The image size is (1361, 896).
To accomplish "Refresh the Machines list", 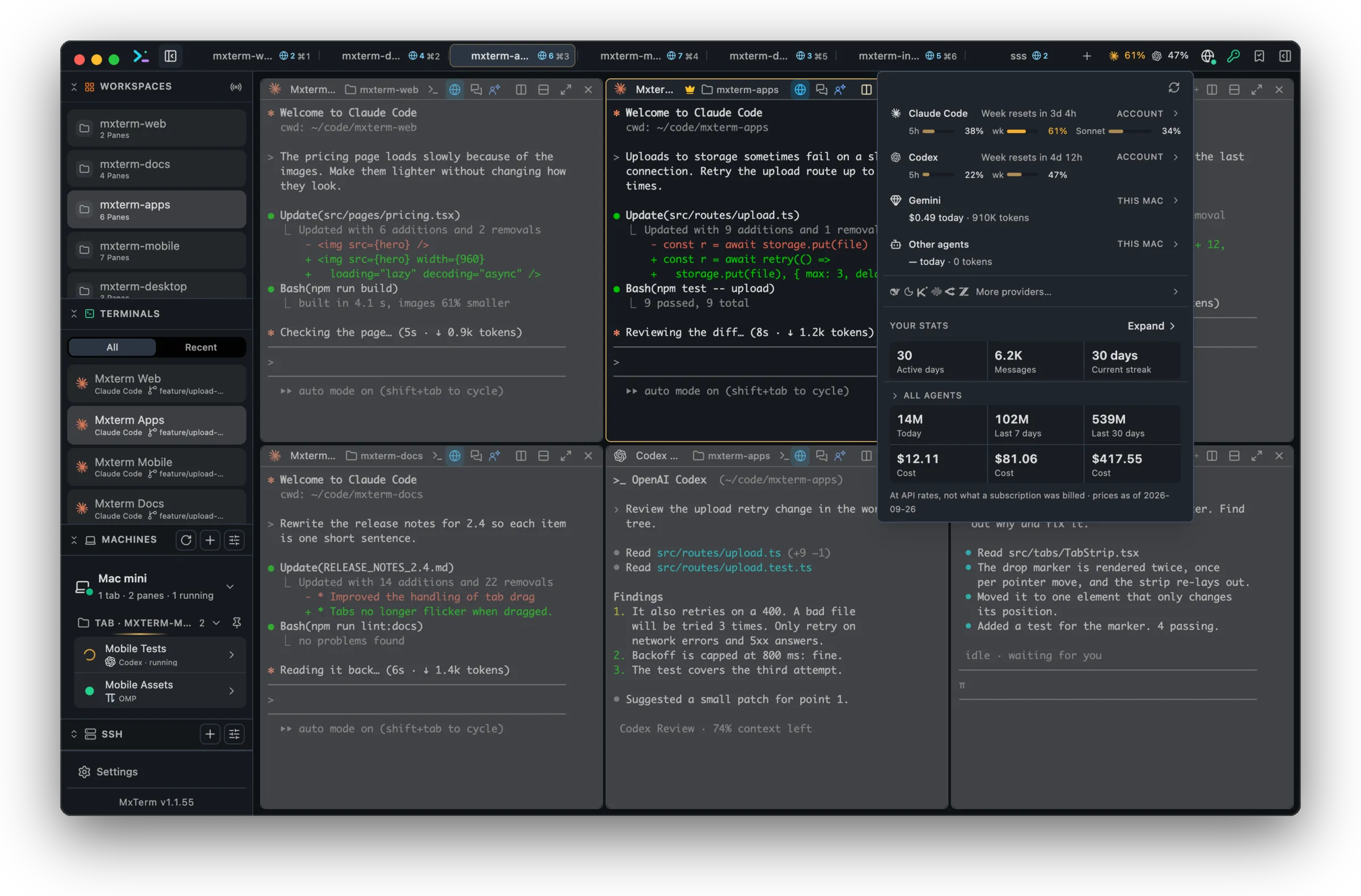I will (x=186, y=540).
